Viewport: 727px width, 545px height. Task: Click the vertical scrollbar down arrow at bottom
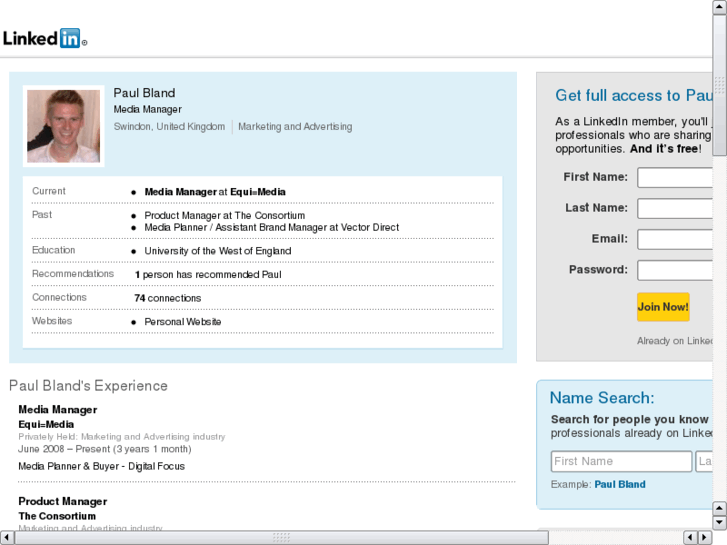coord(720,523)
